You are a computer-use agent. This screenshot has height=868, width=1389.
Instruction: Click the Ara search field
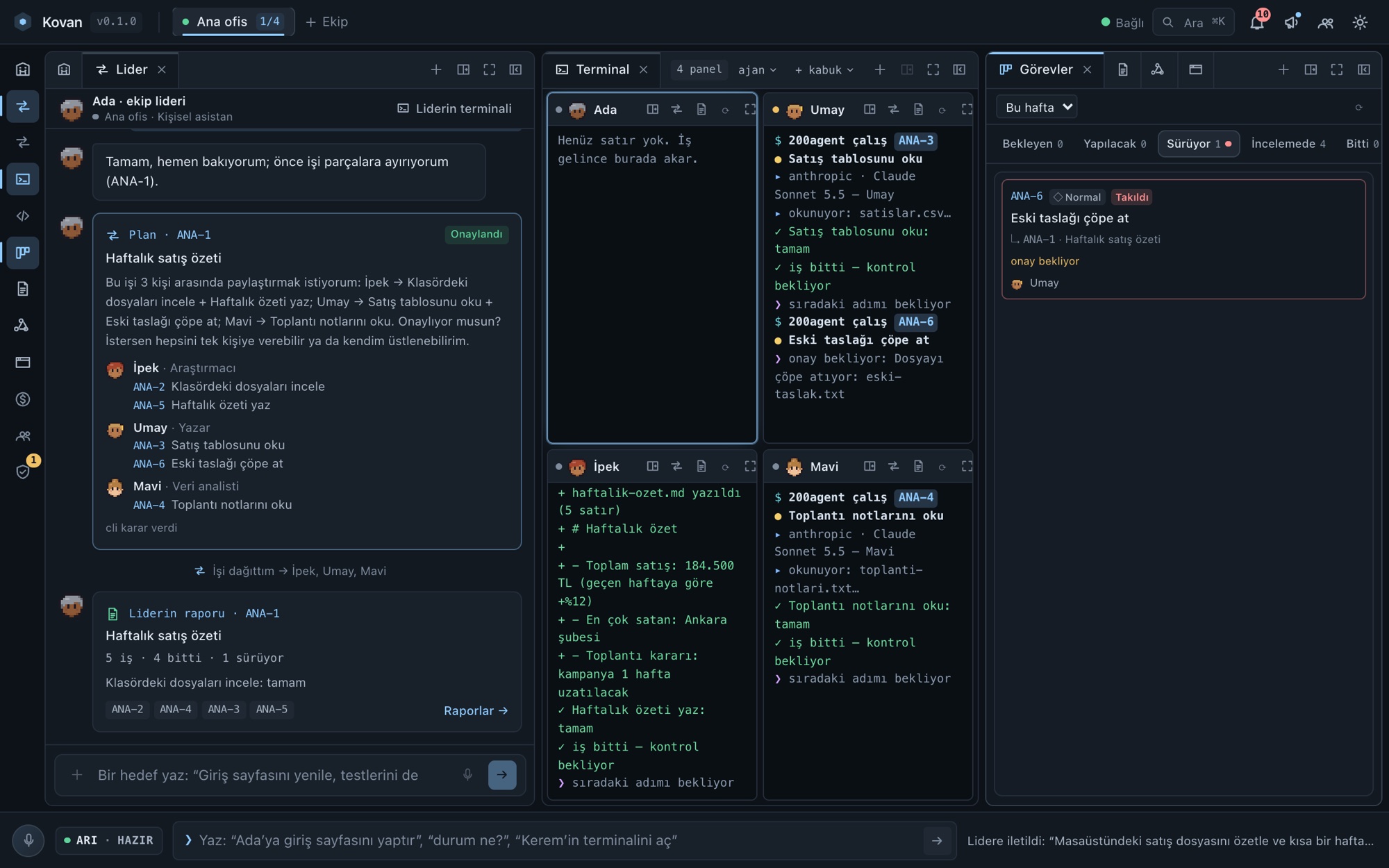[1193, 22]
